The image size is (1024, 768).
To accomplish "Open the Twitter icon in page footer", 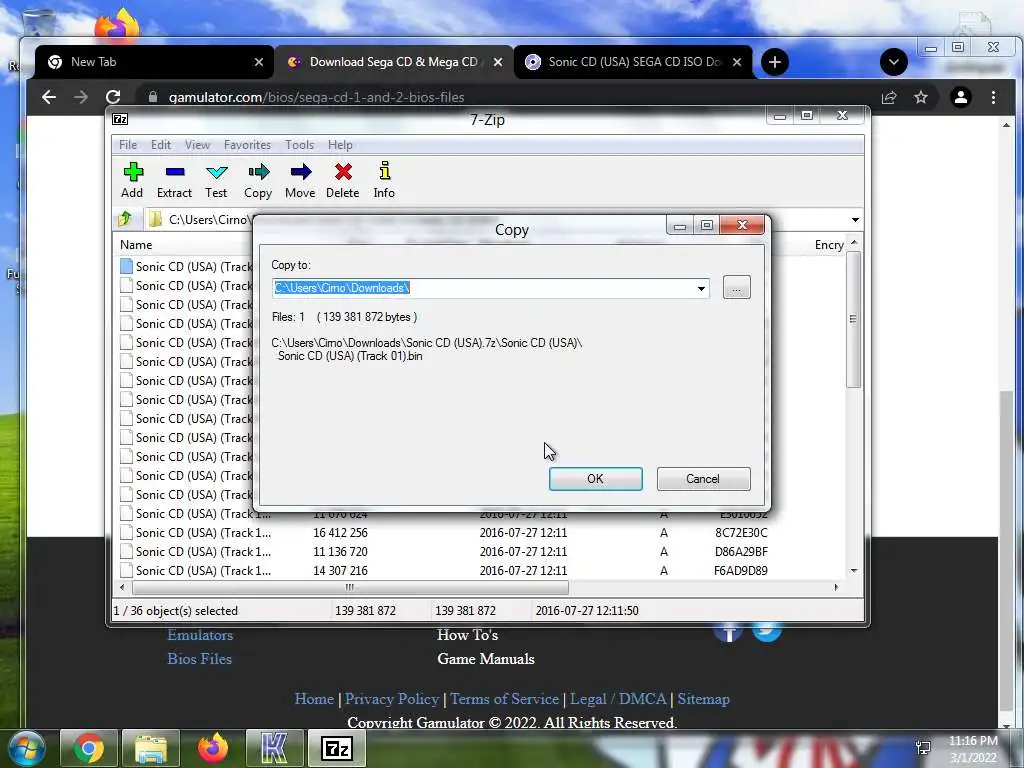I will 767,631.
